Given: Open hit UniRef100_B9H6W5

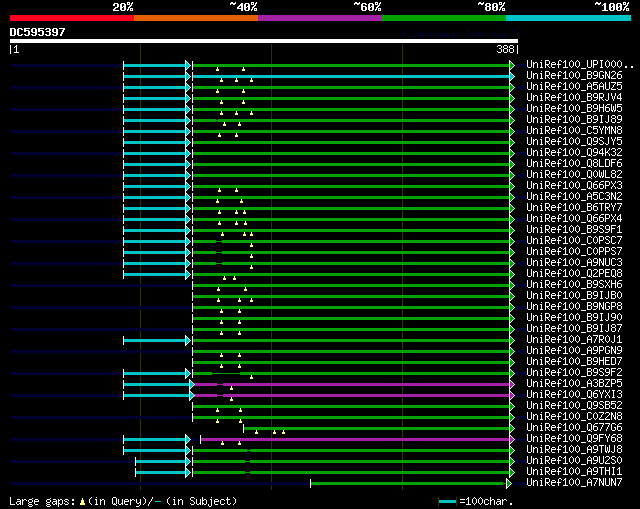Looking at the screenshot, I should (x=574, y=109).
